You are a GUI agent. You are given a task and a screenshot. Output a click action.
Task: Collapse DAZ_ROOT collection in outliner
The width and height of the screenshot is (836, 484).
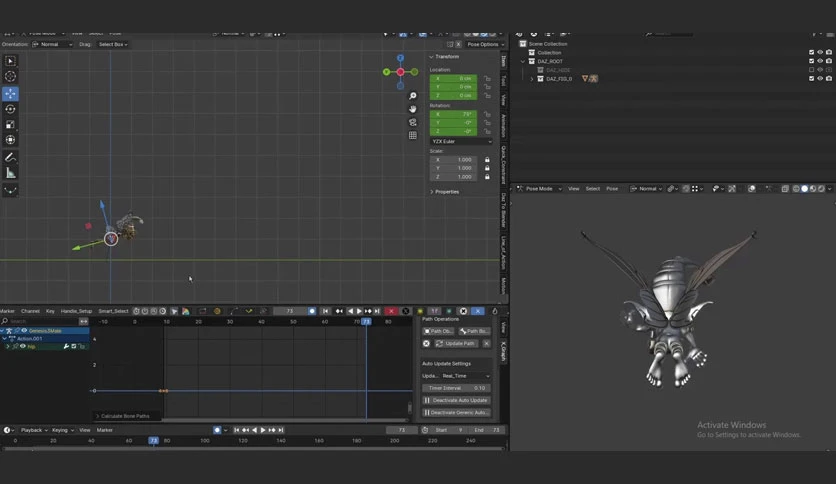click(523, 61)
